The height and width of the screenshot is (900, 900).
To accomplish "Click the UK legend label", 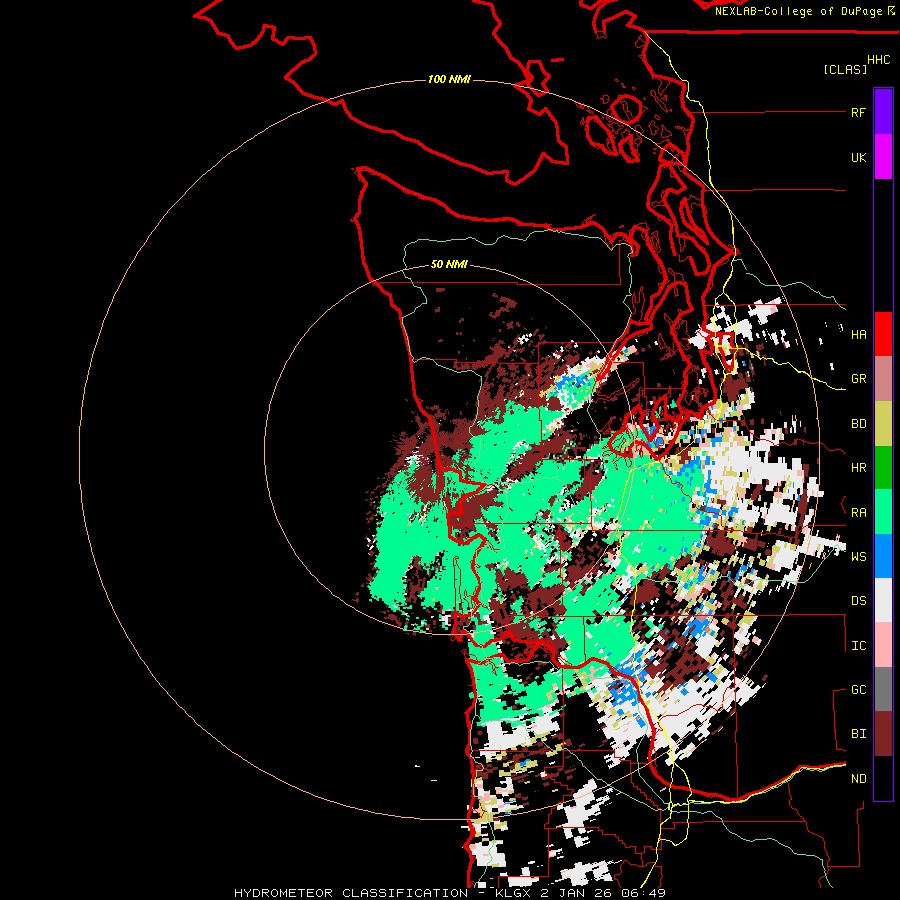I will tap(858, 157).
